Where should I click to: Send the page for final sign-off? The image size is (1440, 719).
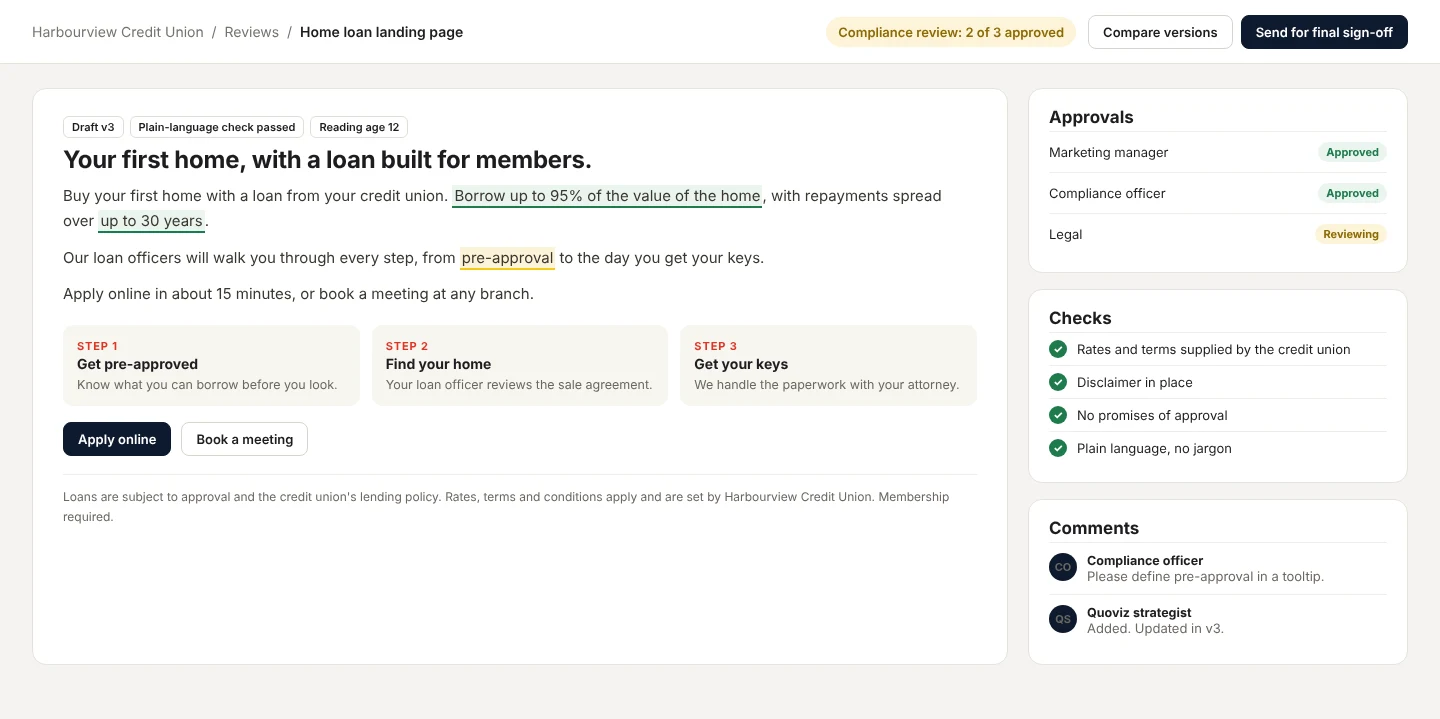point(1324,32)
